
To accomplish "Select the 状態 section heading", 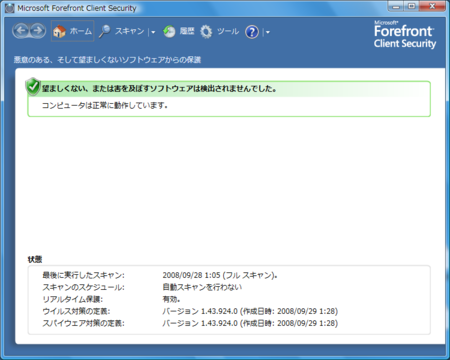I will [35, 259].
